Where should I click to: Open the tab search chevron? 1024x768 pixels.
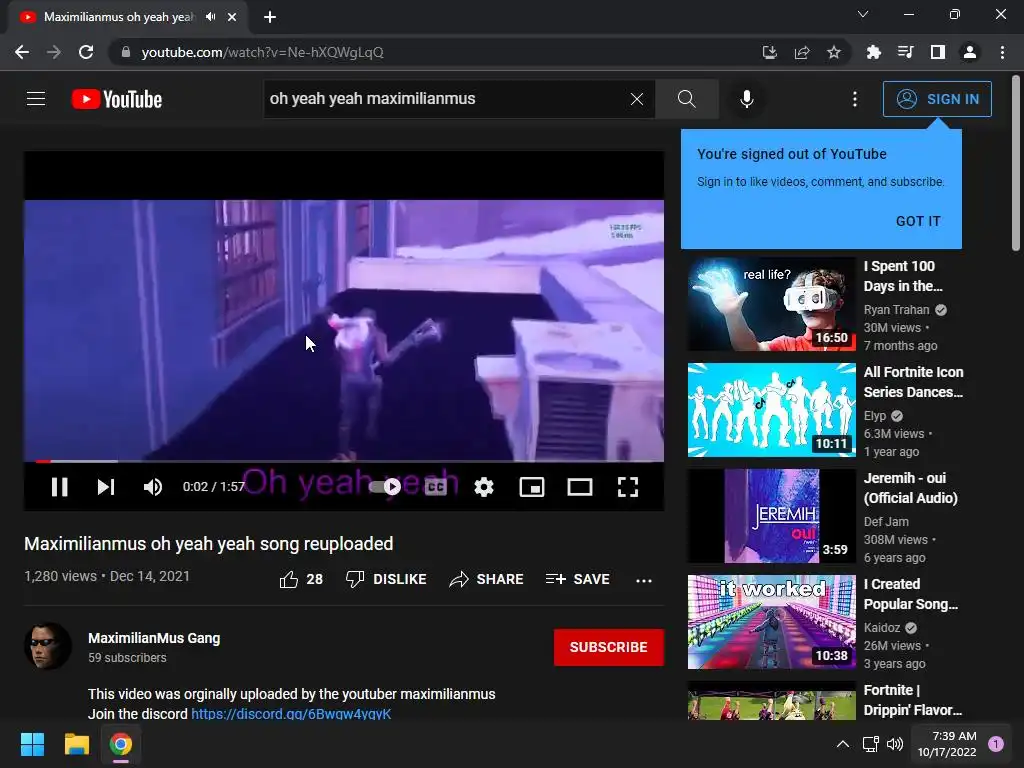(x=863, y=14)
